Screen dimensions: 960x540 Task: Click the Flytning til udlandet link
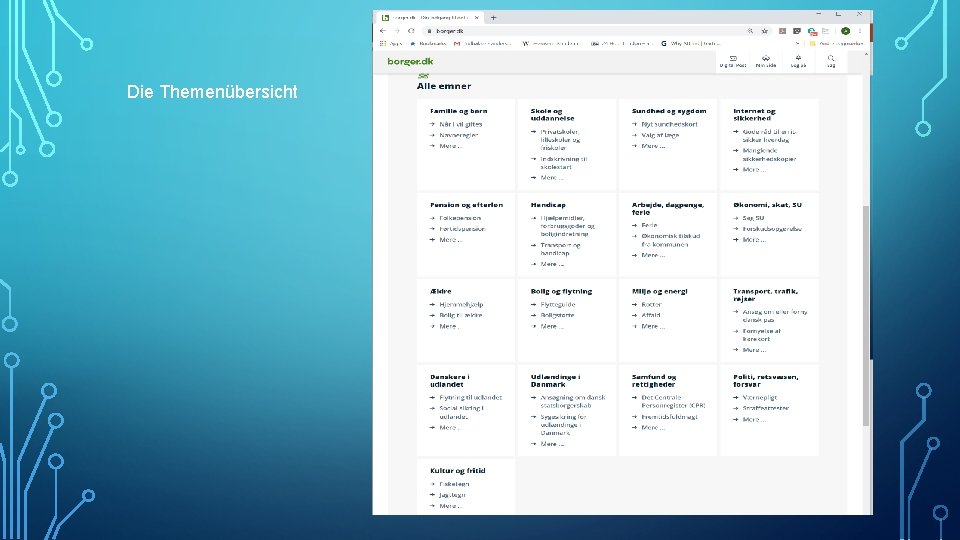point(470,397)
